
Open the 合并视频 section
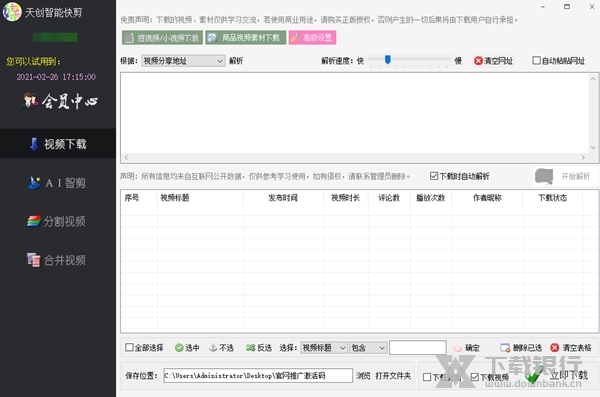[x=58, y=260]
